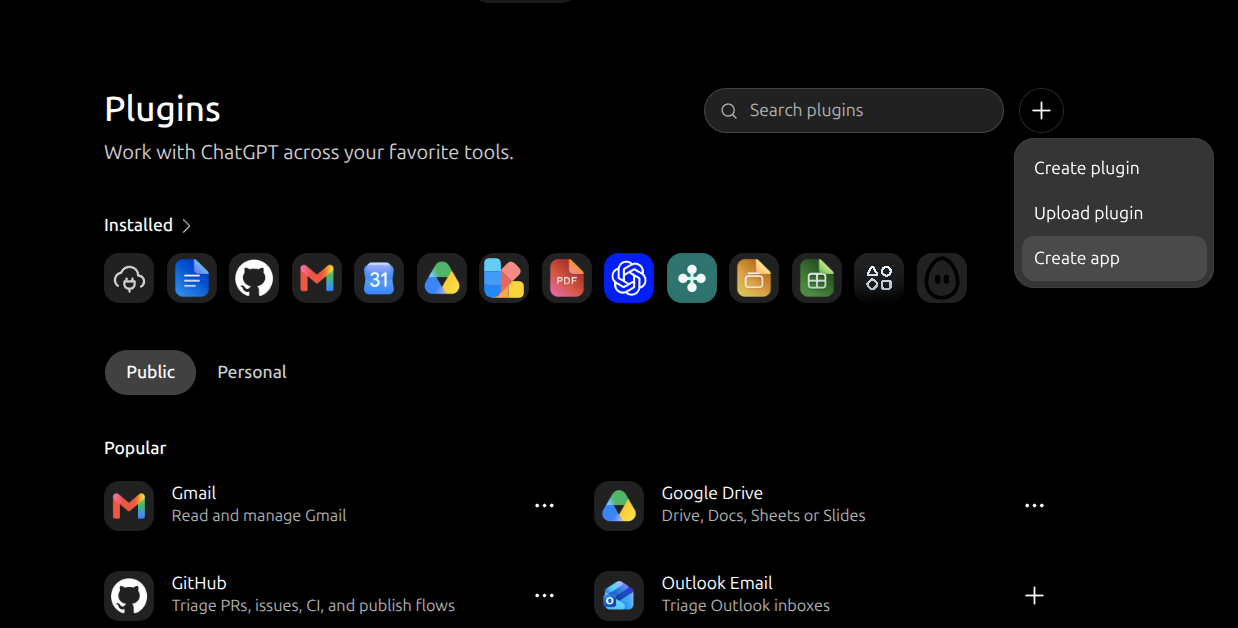This screenshot has width=1238, height=628.
Task: Open the installed green spreadsheet plugin icon
Action: pos(817,278)
